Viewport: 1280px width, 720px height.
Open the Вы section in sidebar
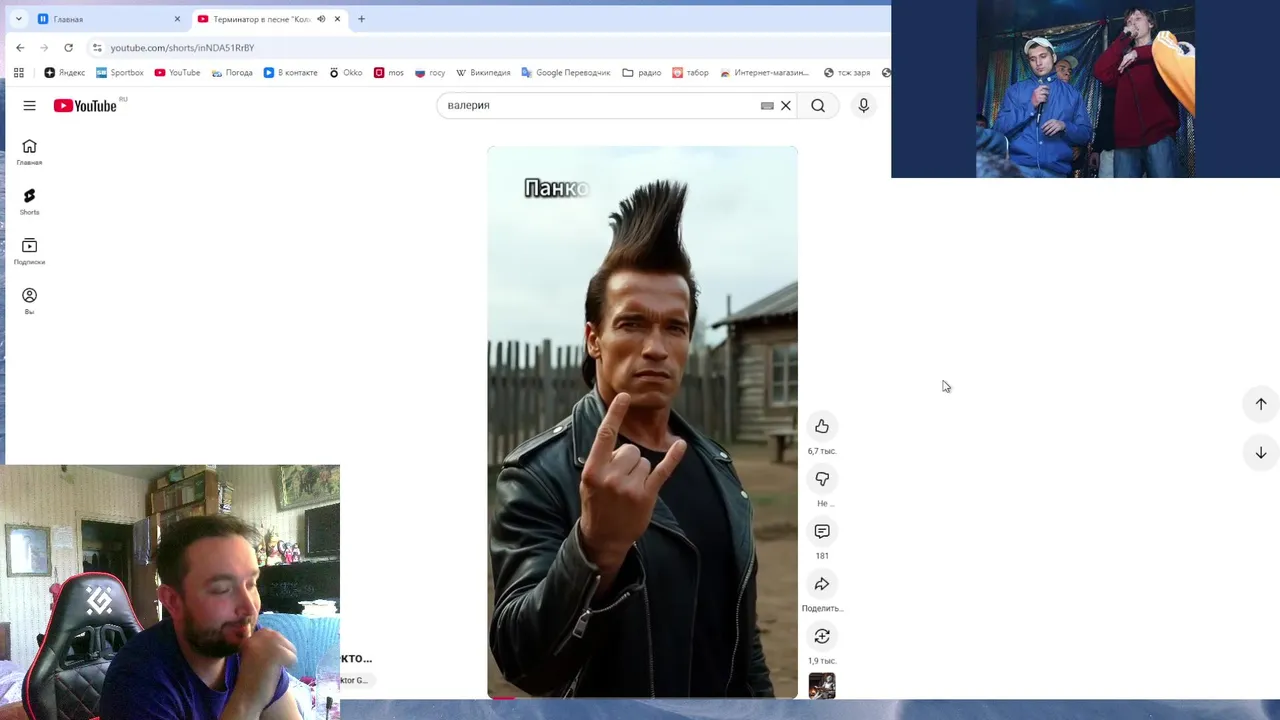pos(29,302)
